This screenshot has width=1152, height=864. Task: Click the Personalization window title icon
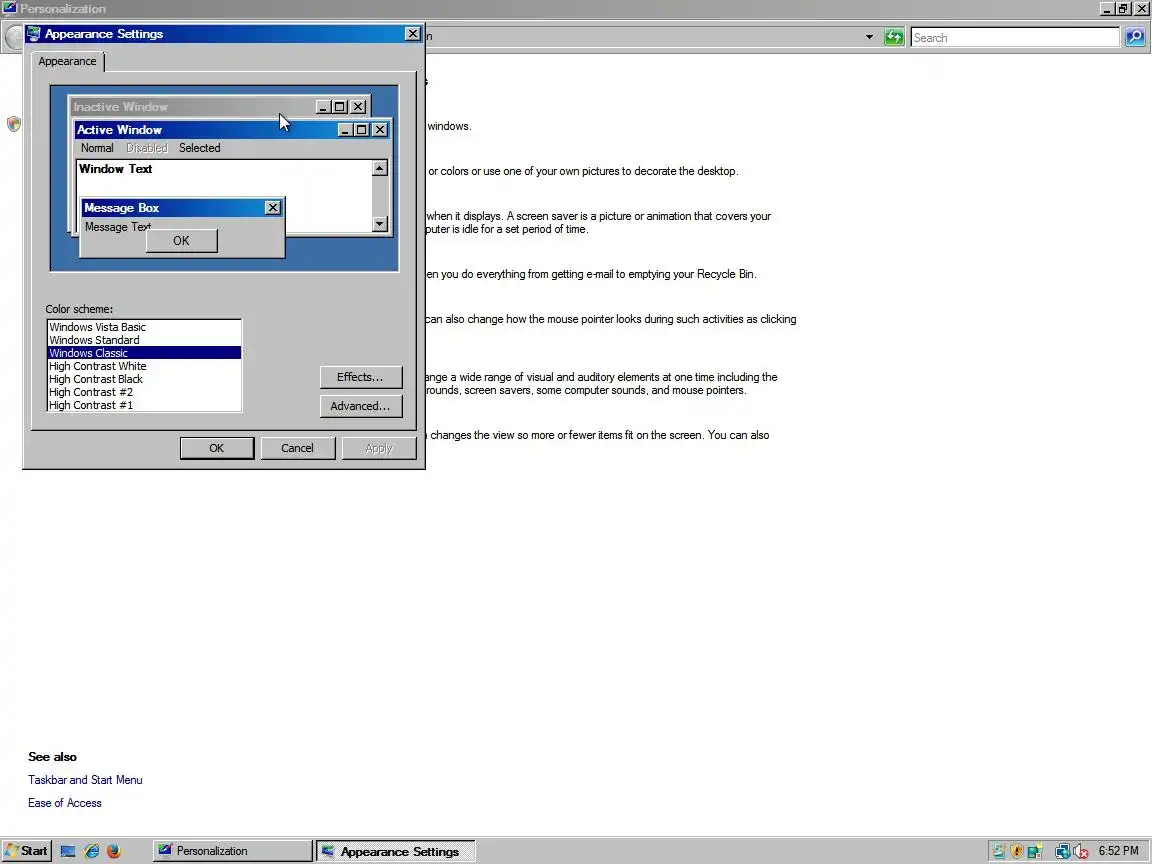(10, 8)
